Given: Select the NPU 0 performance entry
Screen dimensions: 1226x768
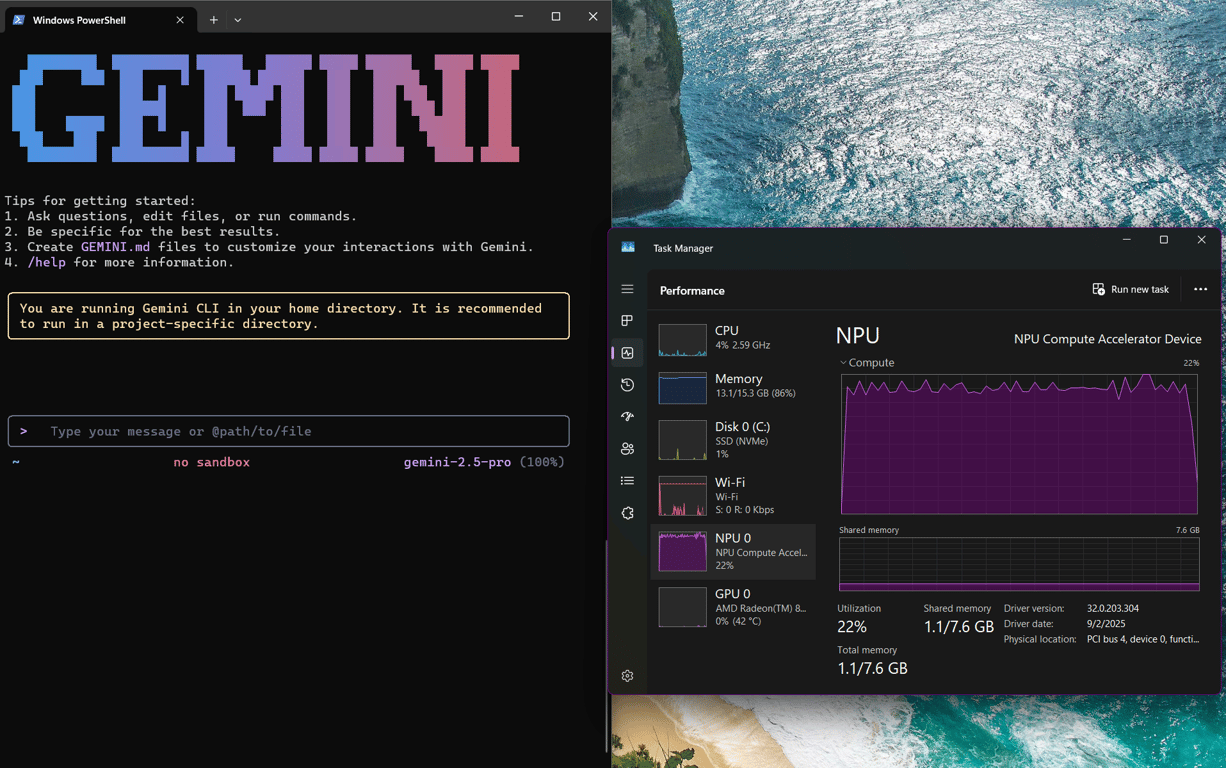Looking at the screenshot, I should click(x=735, y=551).
